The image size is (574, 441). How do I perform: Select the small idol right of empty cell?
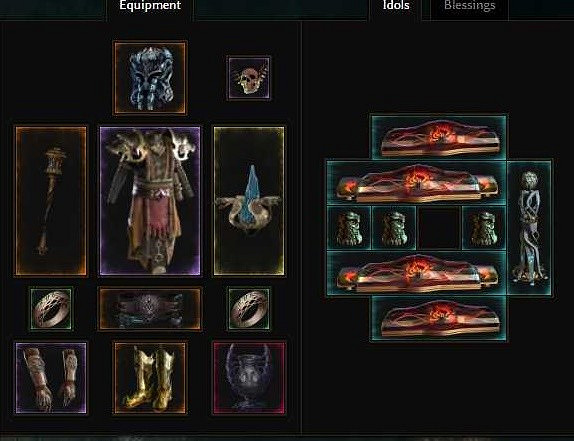[484, 228]
